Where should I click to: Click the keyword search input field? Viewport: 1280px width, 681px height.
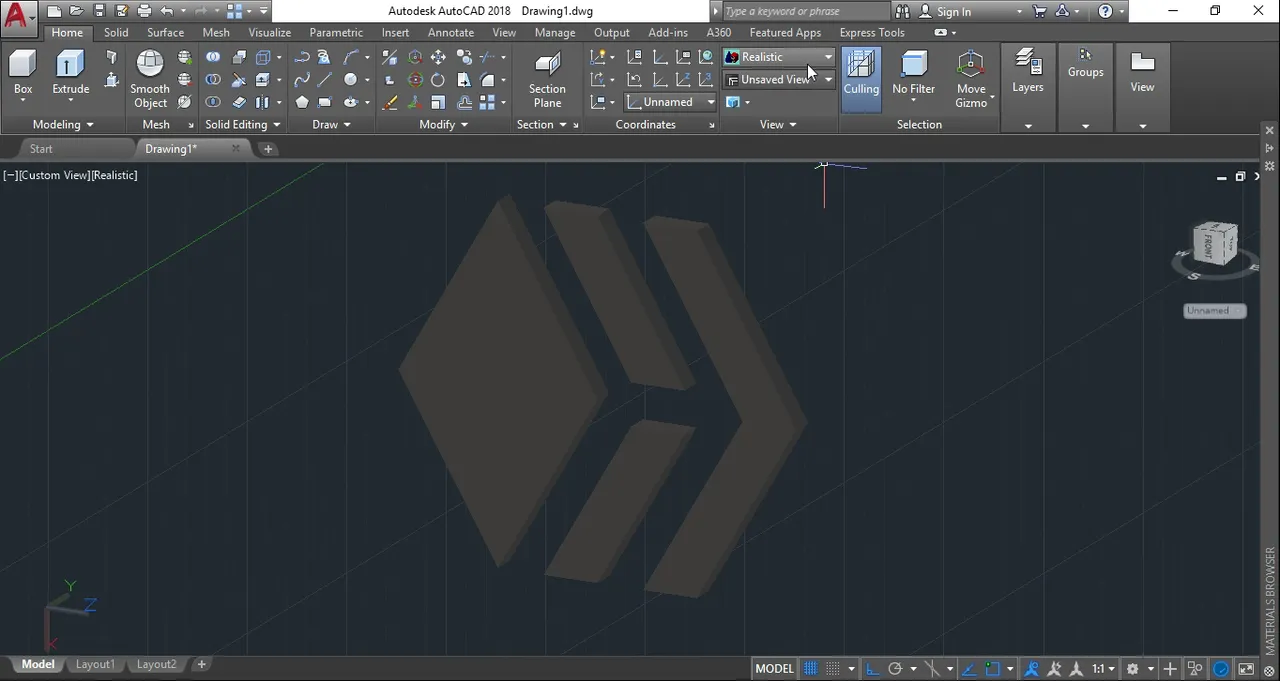(805, 11)
